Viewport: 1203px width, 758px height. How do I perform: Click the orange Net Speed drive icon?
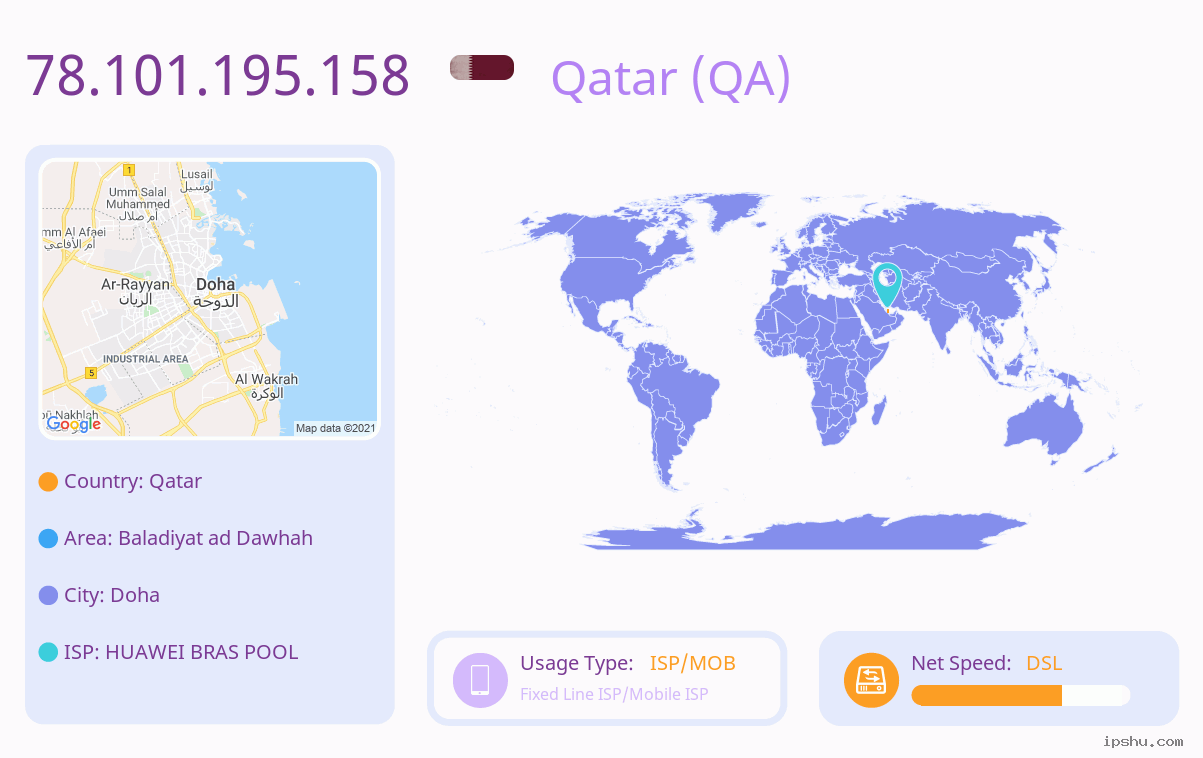pos(871,680)
